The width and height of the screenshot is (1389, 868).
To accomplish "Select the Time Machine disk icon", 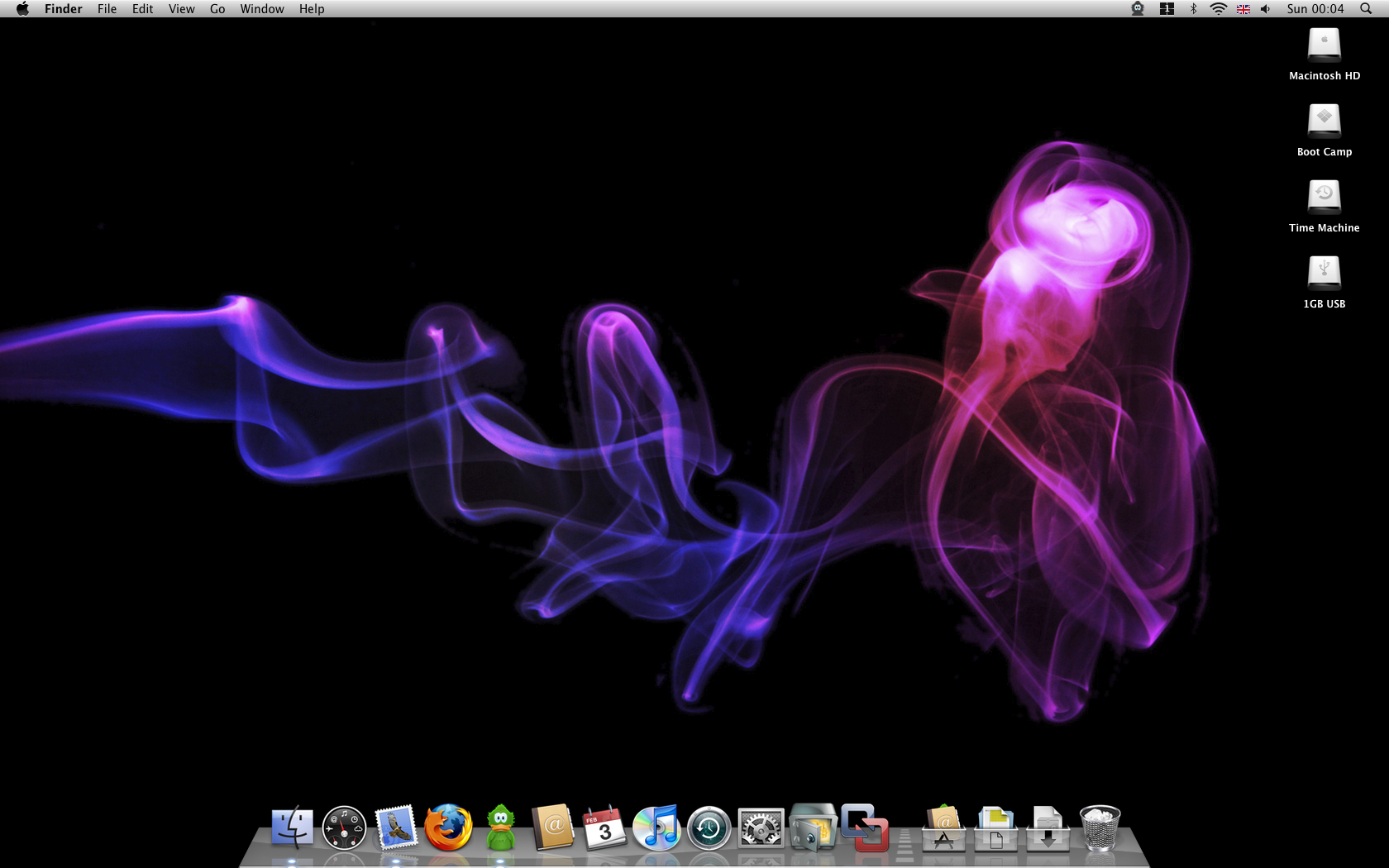I will click(1324, 197).
